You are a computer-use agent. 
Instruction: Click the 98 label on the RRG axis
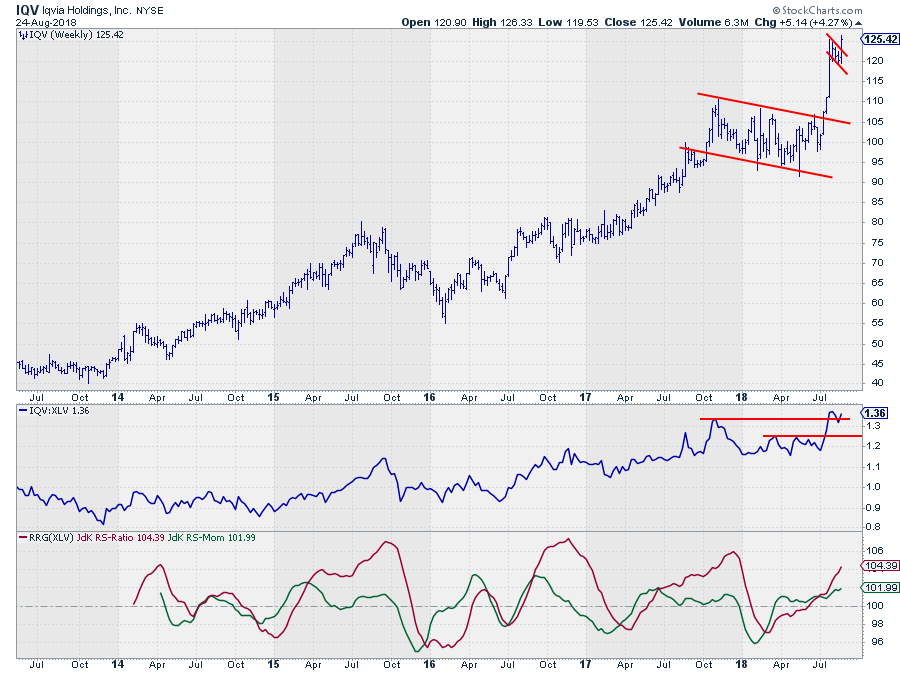(878, 624)
